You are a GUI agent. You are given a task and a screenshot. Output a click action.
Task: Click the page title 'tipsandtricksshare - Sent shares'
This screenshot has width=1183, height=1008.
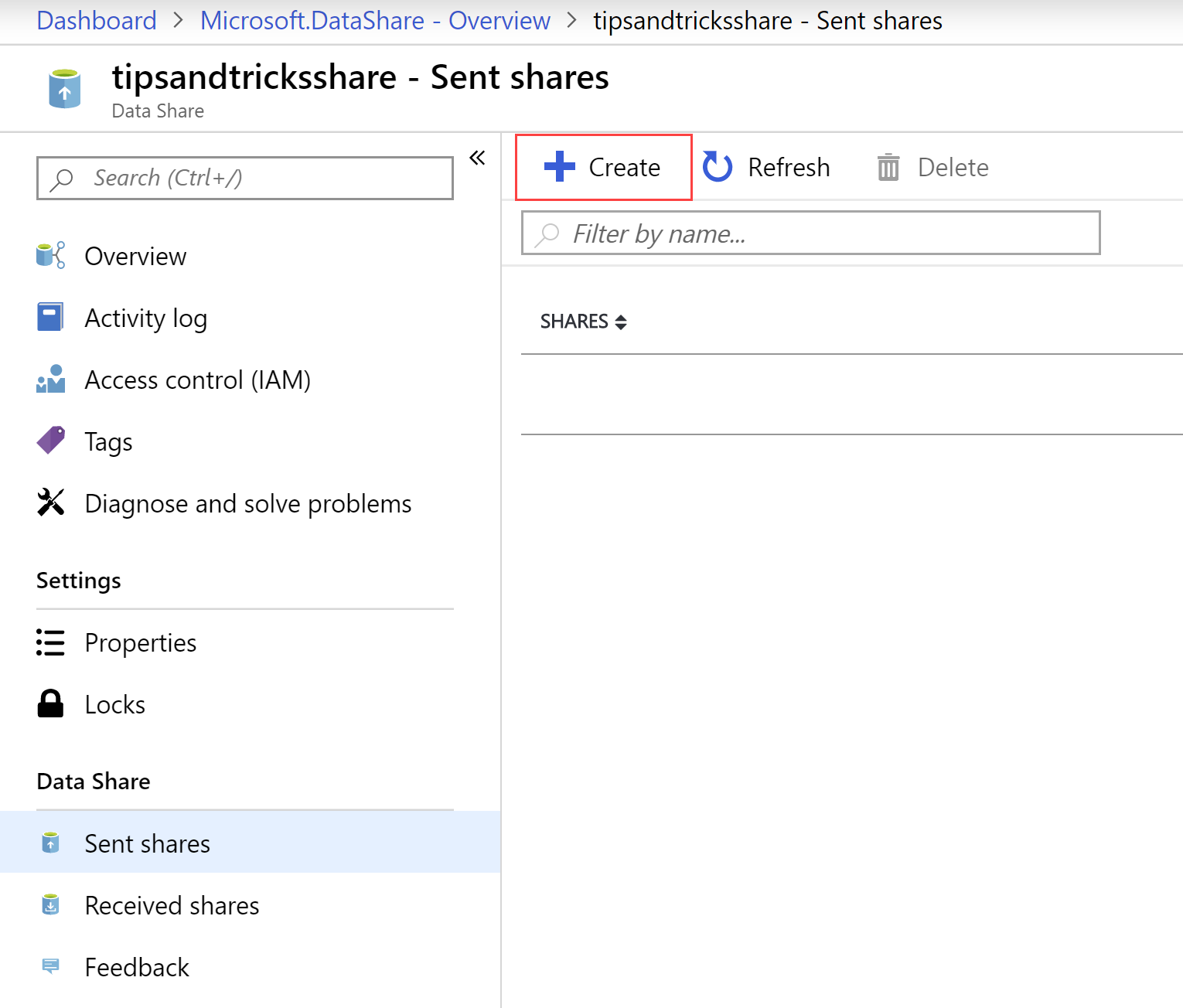360,77
